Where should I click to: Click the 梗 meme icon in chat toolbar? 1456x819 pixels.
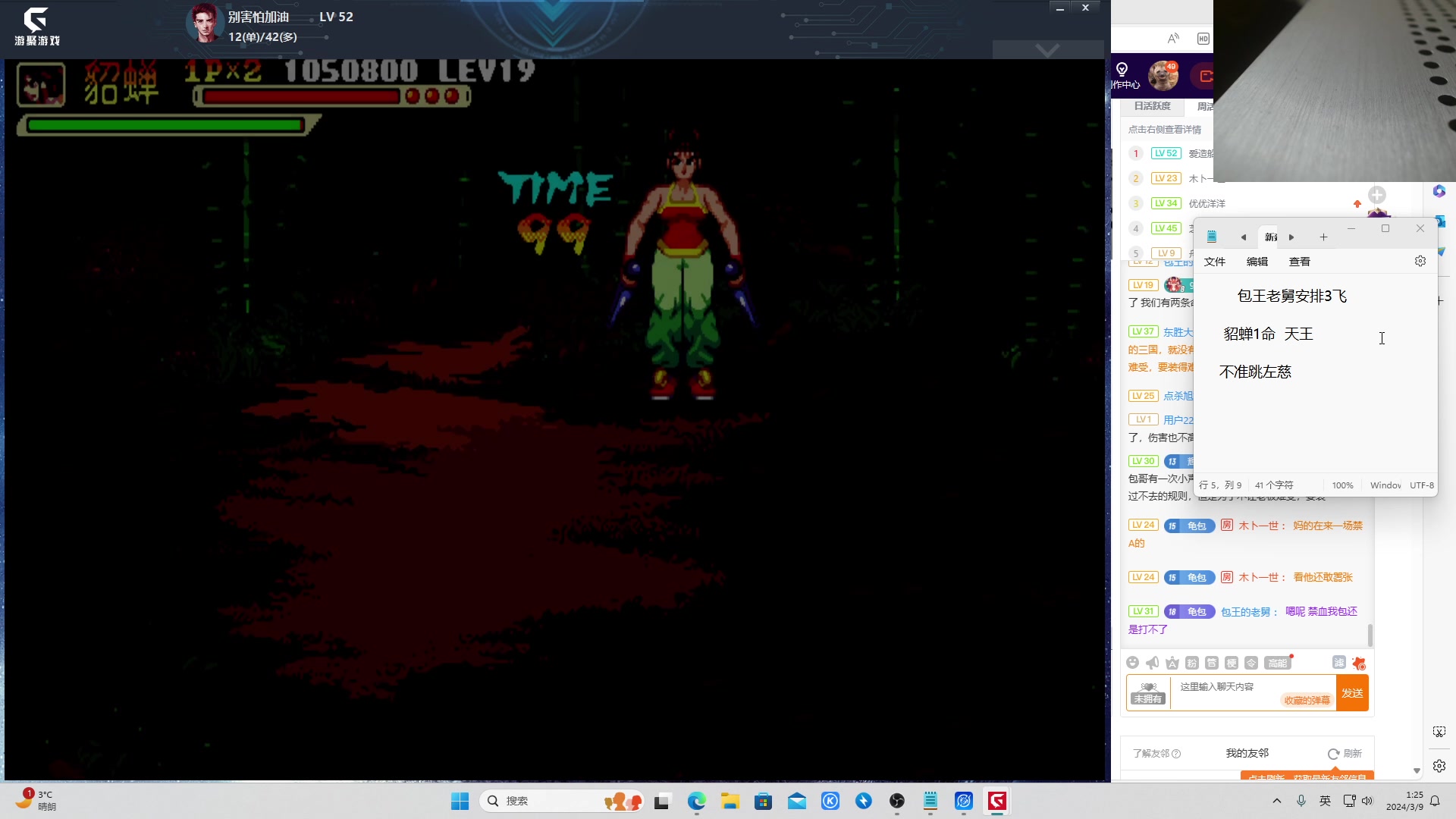pos(1232,663)
